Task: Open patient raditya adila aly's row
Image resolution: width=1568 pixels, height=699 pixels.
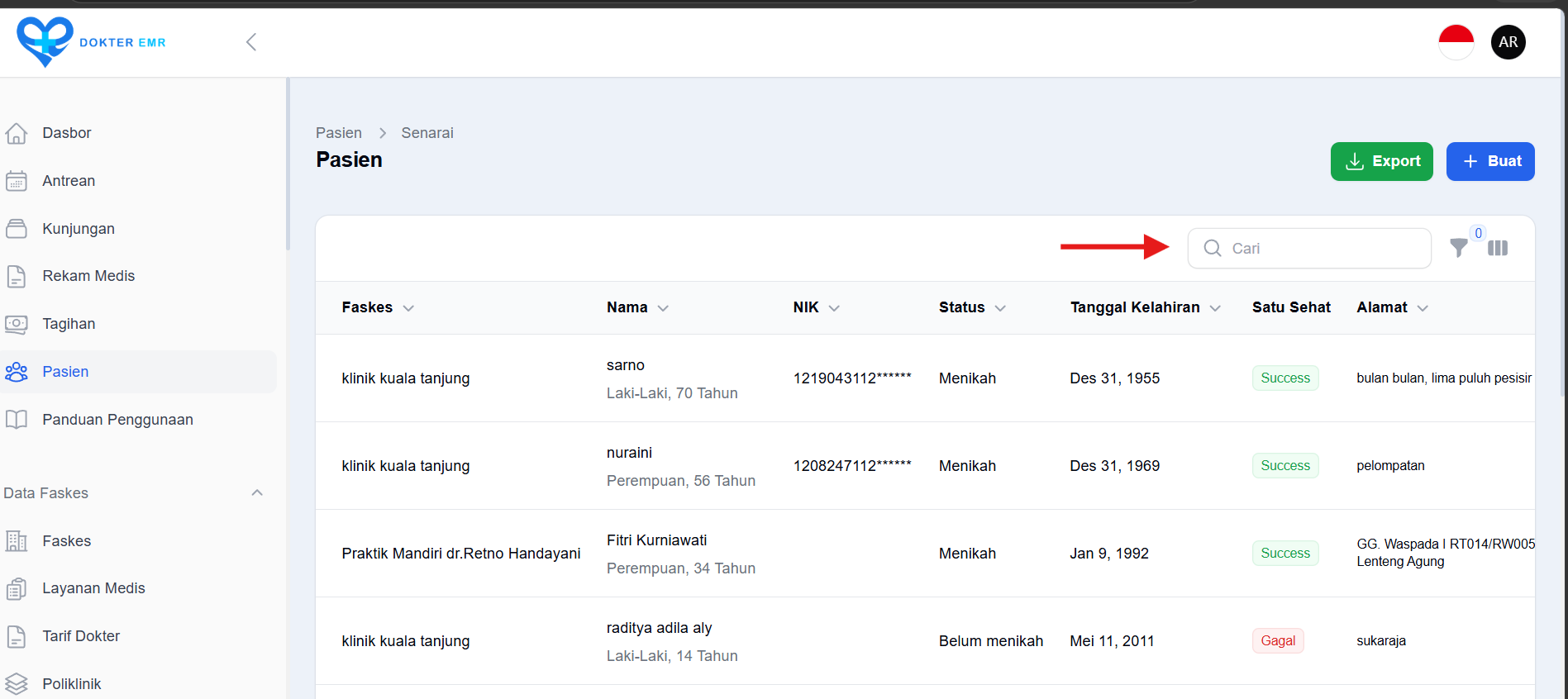Action: pos(925,641)
